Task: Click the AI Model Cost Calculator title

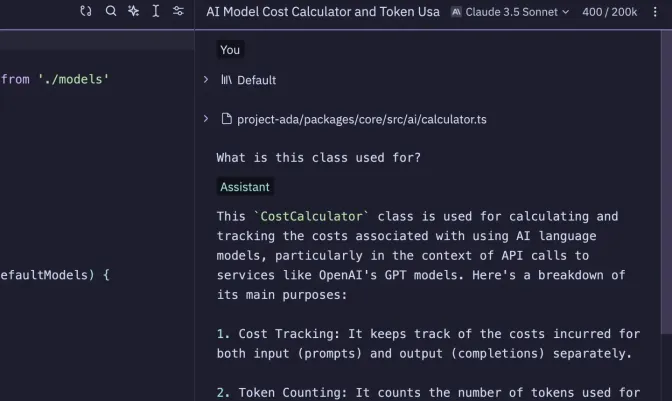Action: (x=322, y=12)
